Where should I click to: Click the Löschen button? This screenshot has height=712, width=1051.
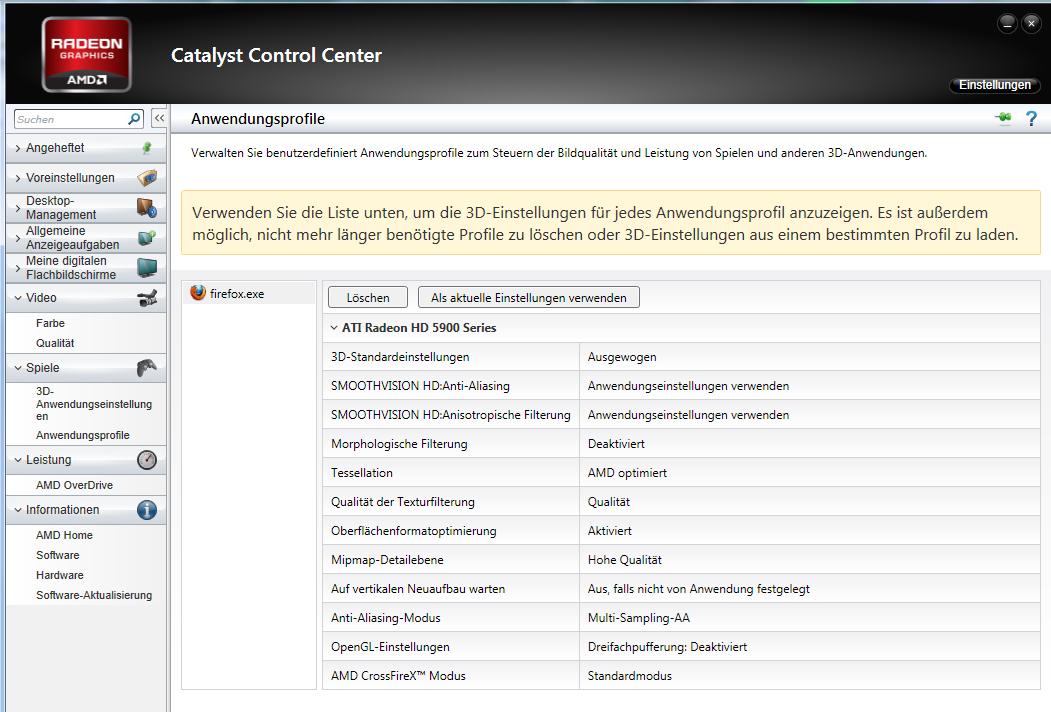[368, 298]
